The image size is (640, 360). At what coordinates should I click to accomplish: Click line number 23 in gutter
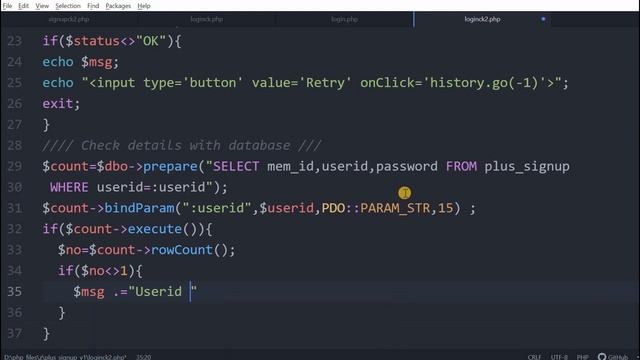[x=15, y=41]
